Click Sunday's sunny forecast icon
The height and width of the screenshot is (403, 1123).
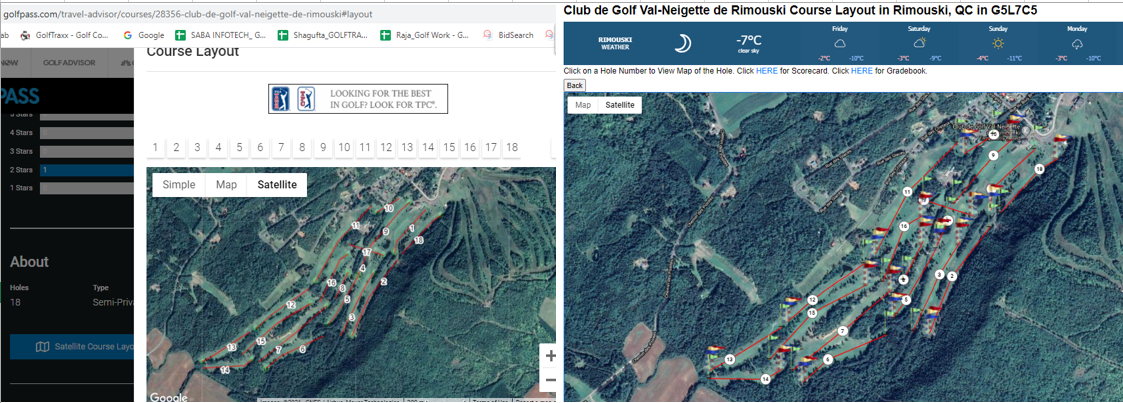tap(998, 43)
